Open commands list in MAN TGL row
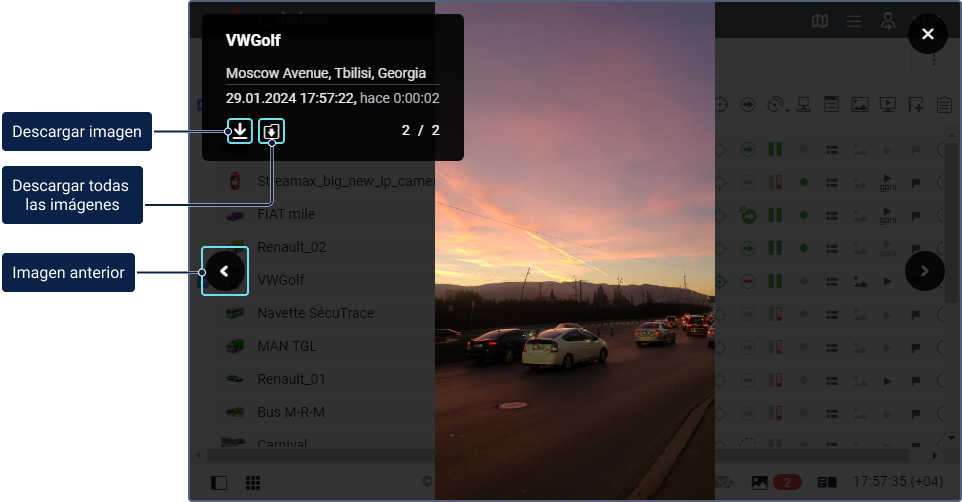Image resolution: width=962 pixels, height=502 pixels. tap(832, 348)
